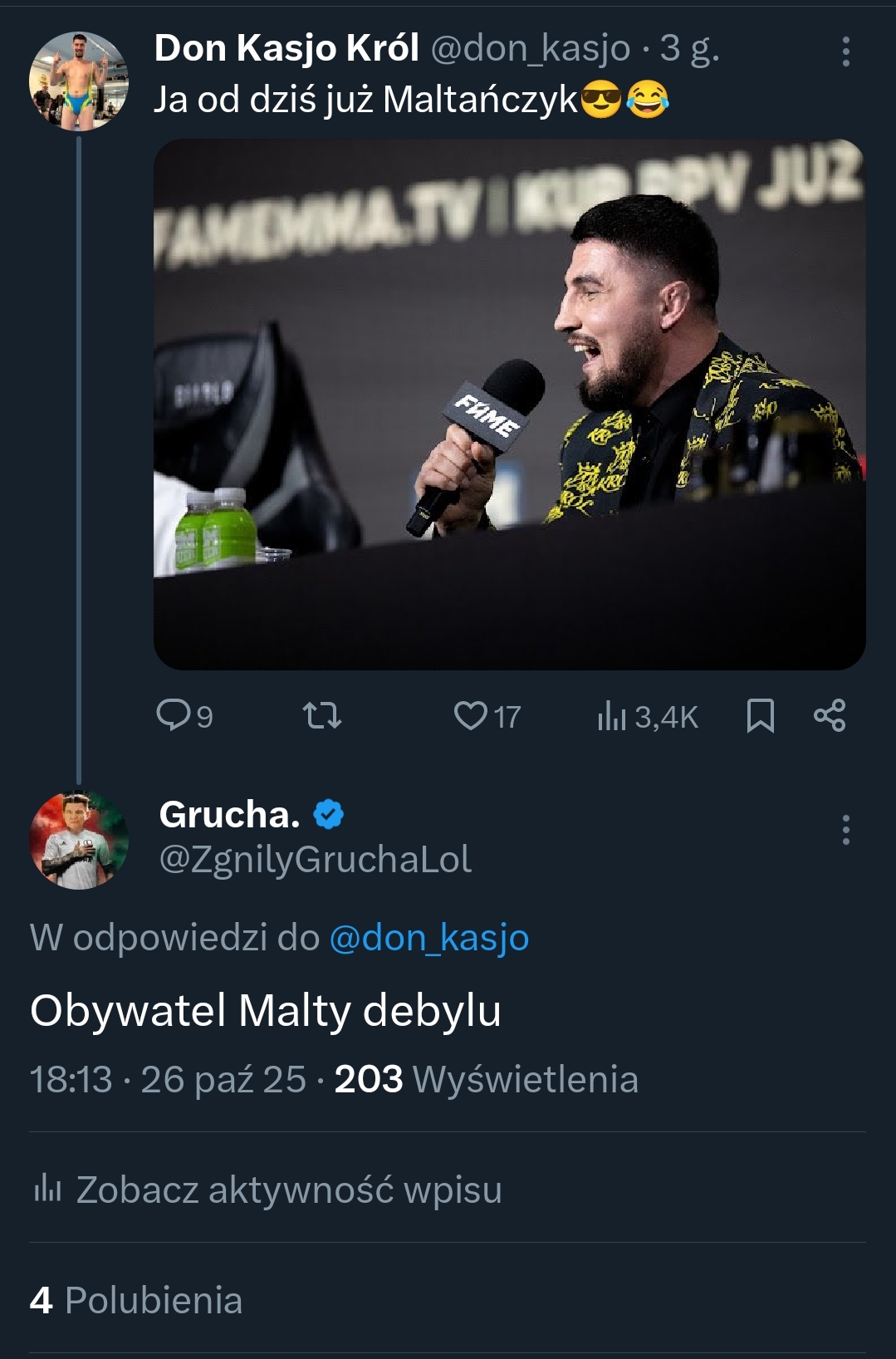Open reply icon on Don Kasjo's post
The image size is (896, 1359).
pyautogui.click(x=174, y=715)
